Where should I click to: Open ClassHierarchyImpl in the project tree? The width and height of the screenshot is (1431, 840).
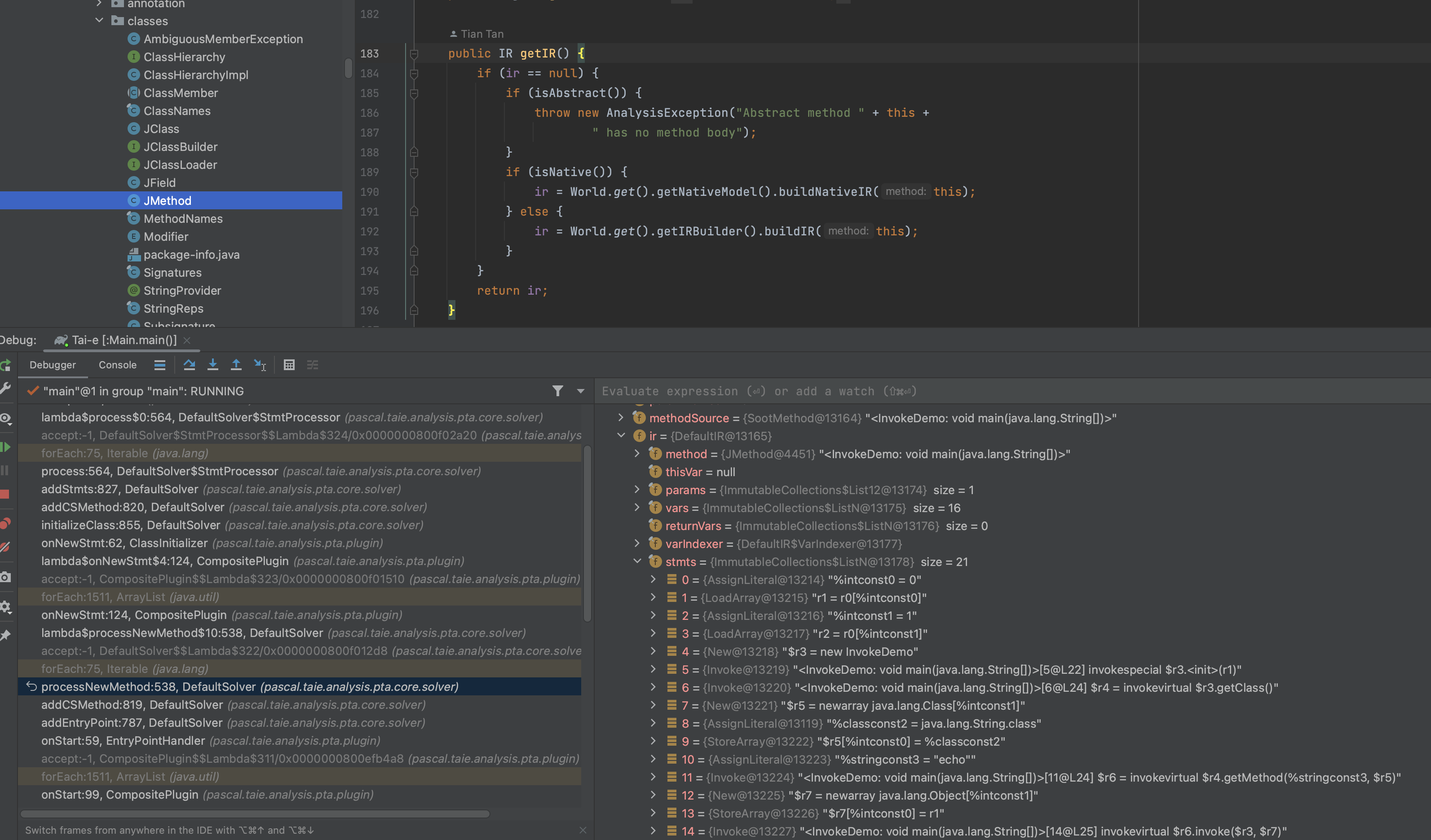196,75
